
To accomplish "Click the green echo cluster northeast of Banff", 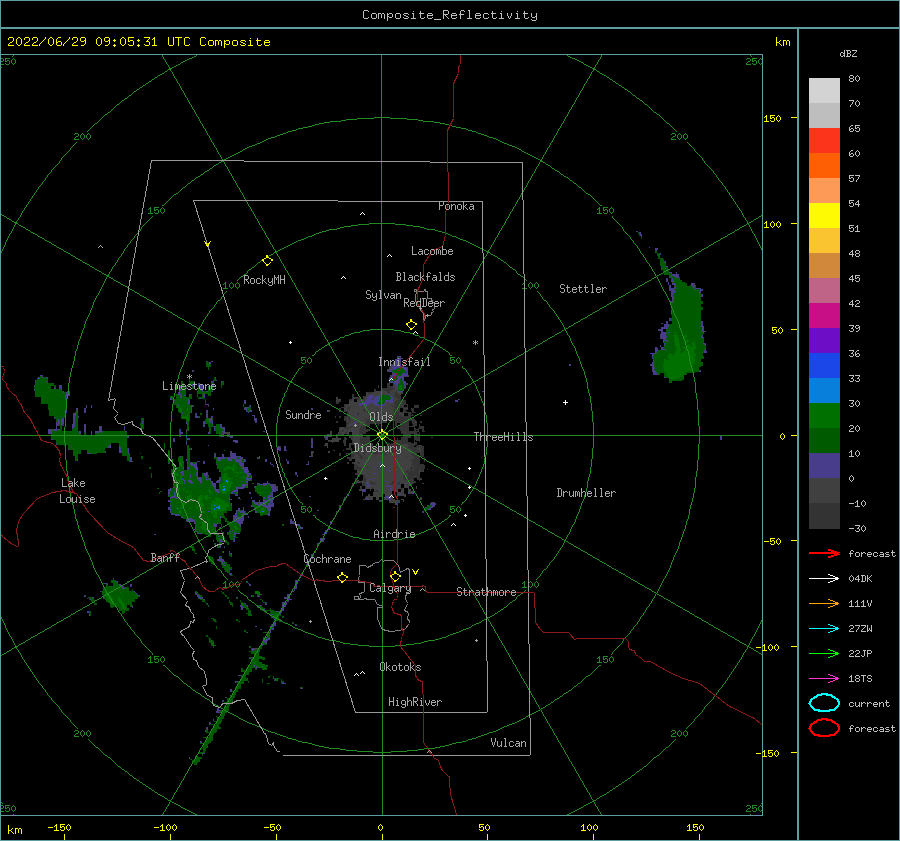I will [210, 494].
